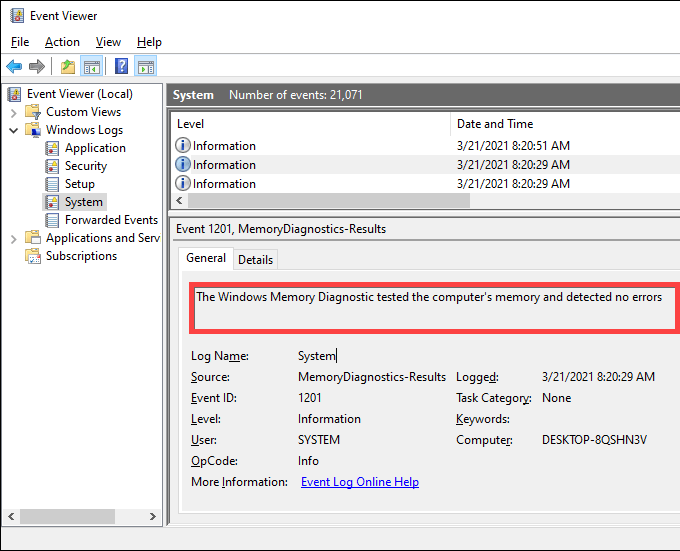Screen dimensions: 680x551
Task: Open Event Log Online Help link
Action: tap(359, 482)
